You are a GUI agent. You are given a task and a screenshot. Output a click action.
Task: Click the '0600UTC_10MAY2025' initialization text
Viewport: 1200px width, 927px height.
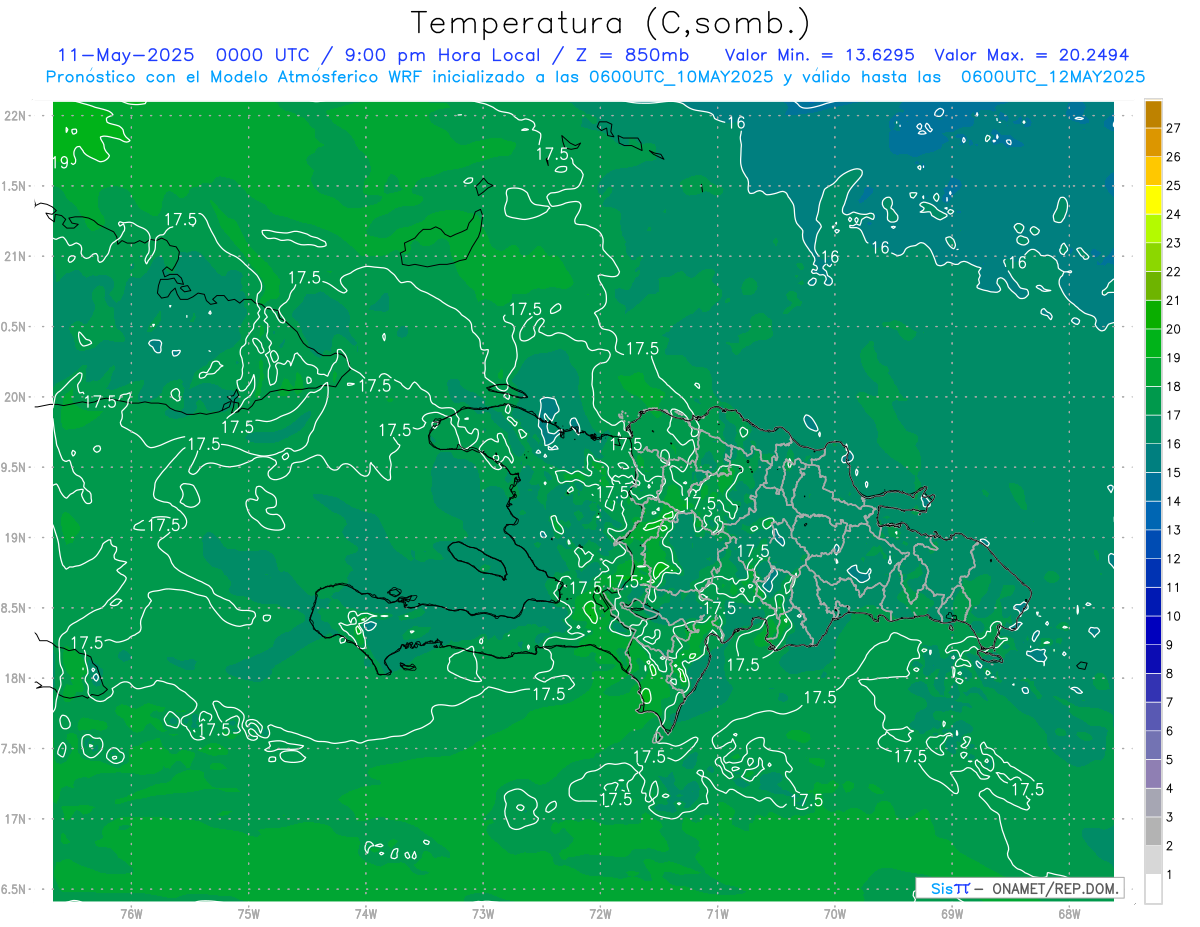[681, 76]
